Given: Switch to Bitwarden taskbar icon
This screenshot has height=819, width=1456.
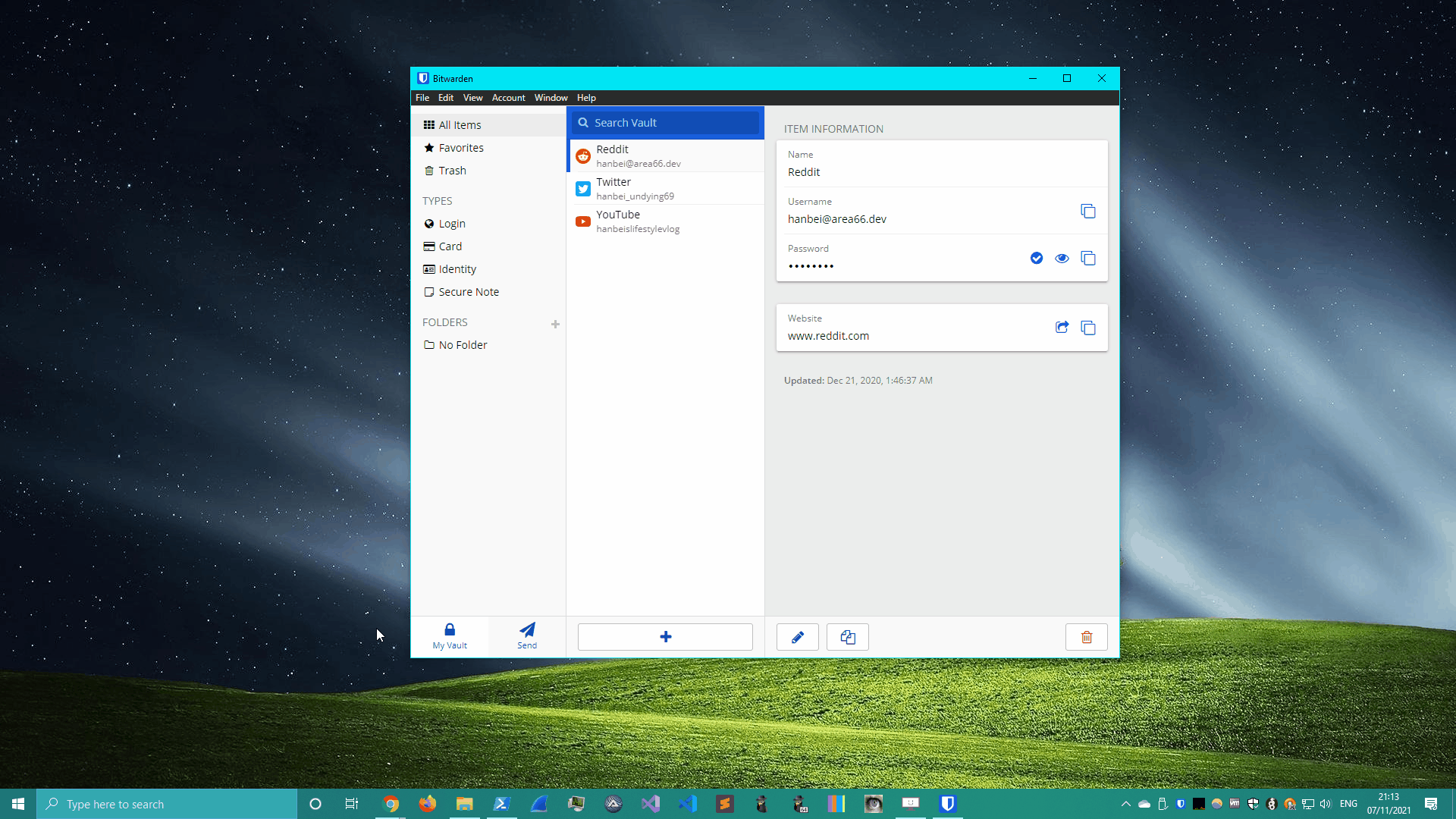Looking at the screenshot, I should pos(948,804).
